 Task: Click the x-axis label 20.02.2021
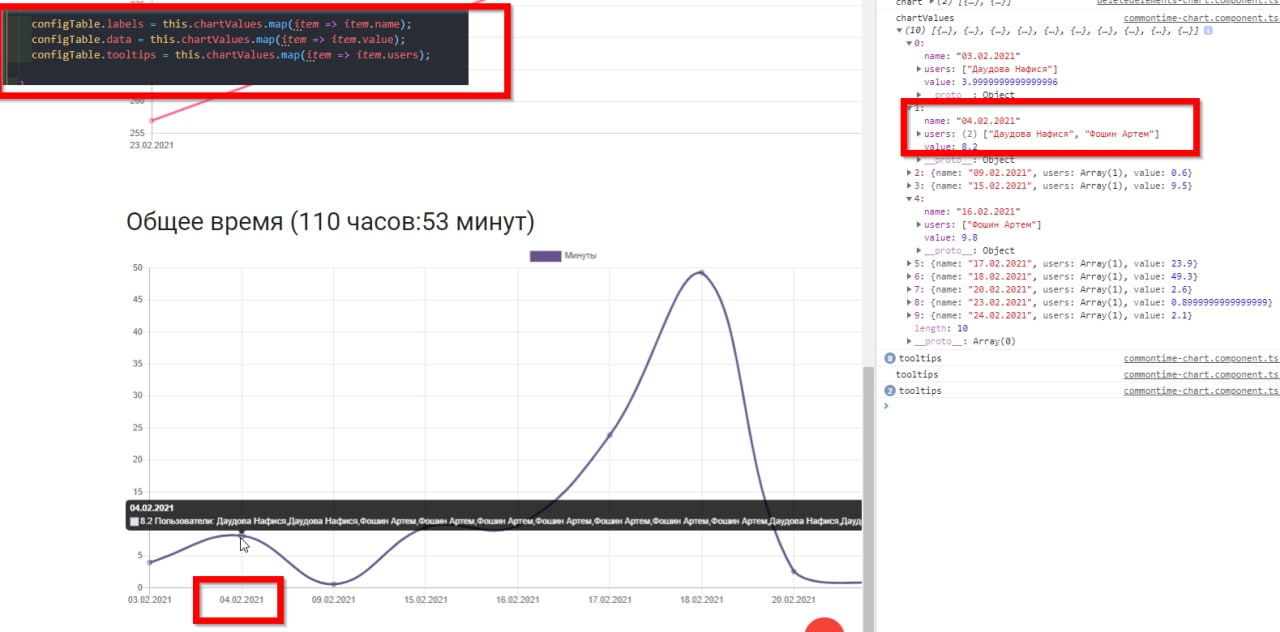(x=793, y=600)
